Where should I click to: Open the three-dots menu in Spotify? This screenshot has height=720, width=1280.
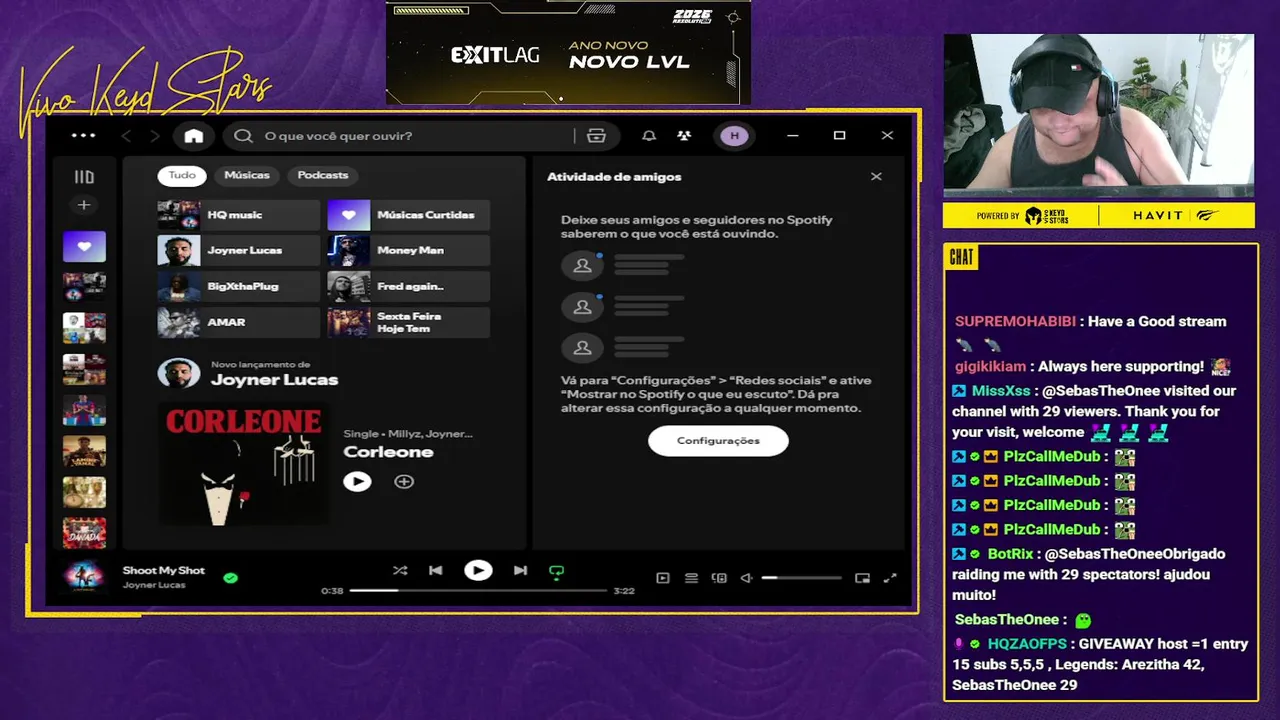84,136
